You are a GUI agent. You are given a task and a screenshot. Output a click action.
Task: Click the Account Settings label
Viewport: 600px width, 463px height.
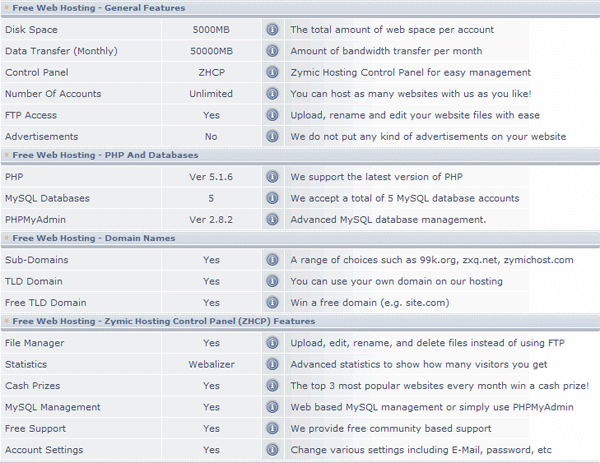tap(44, 450)
